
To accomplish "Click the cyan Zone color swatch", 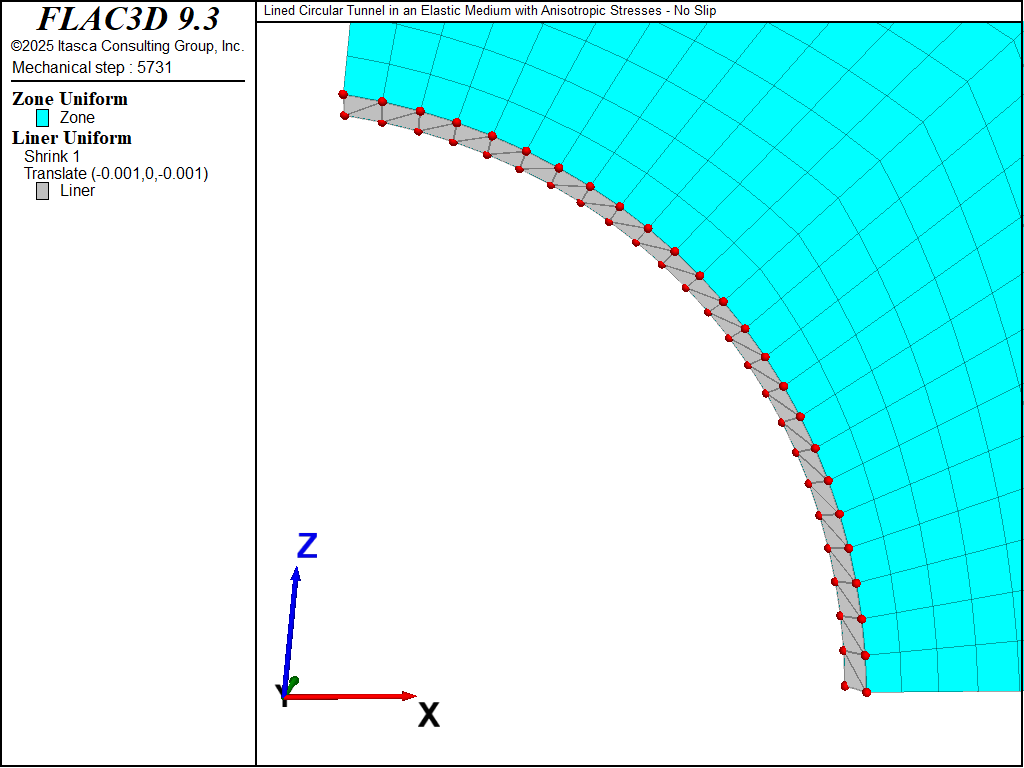I will point(43,118).
